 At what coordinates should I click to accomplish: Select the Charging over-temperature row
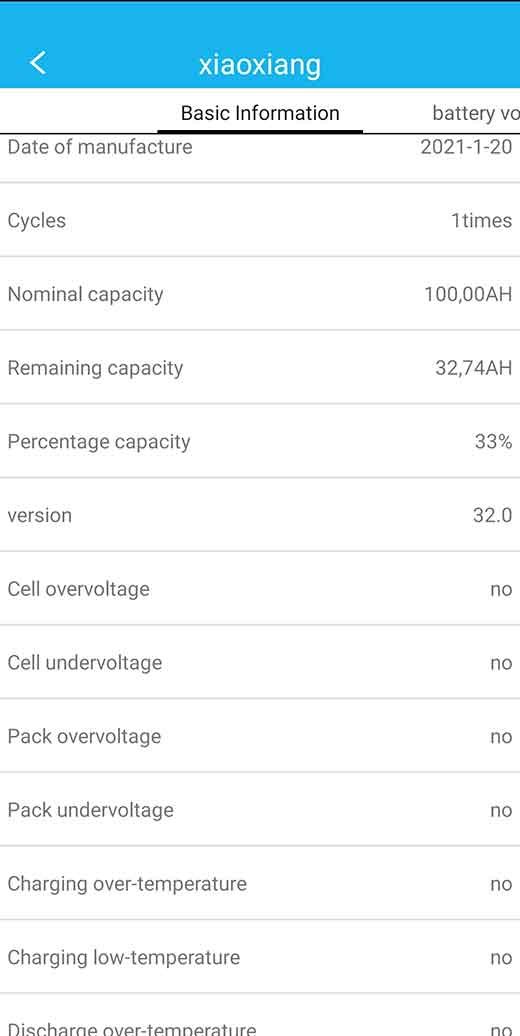pos(260,883)
